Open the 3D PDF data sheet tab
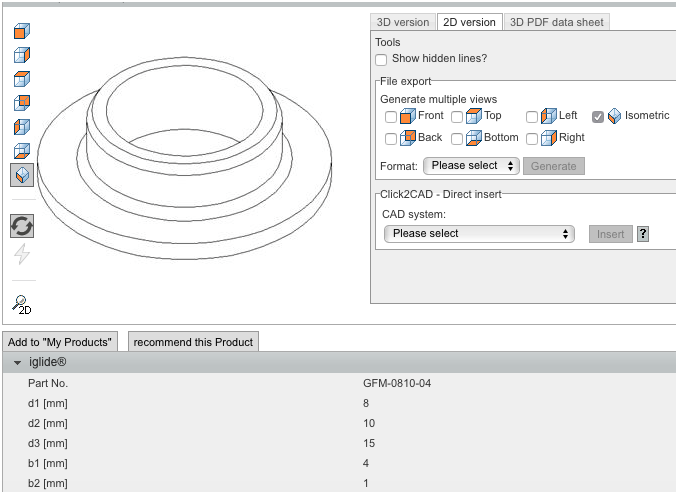 tap(556, 22)
